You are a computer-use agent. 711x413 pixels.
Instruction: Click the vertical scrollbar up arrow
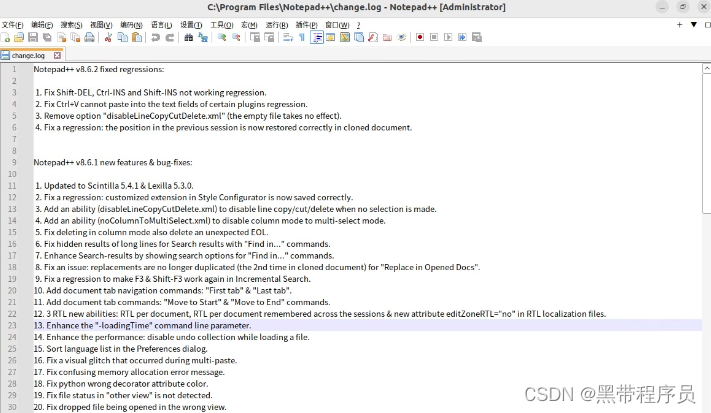pyautogui.click(x=706, y=69)
